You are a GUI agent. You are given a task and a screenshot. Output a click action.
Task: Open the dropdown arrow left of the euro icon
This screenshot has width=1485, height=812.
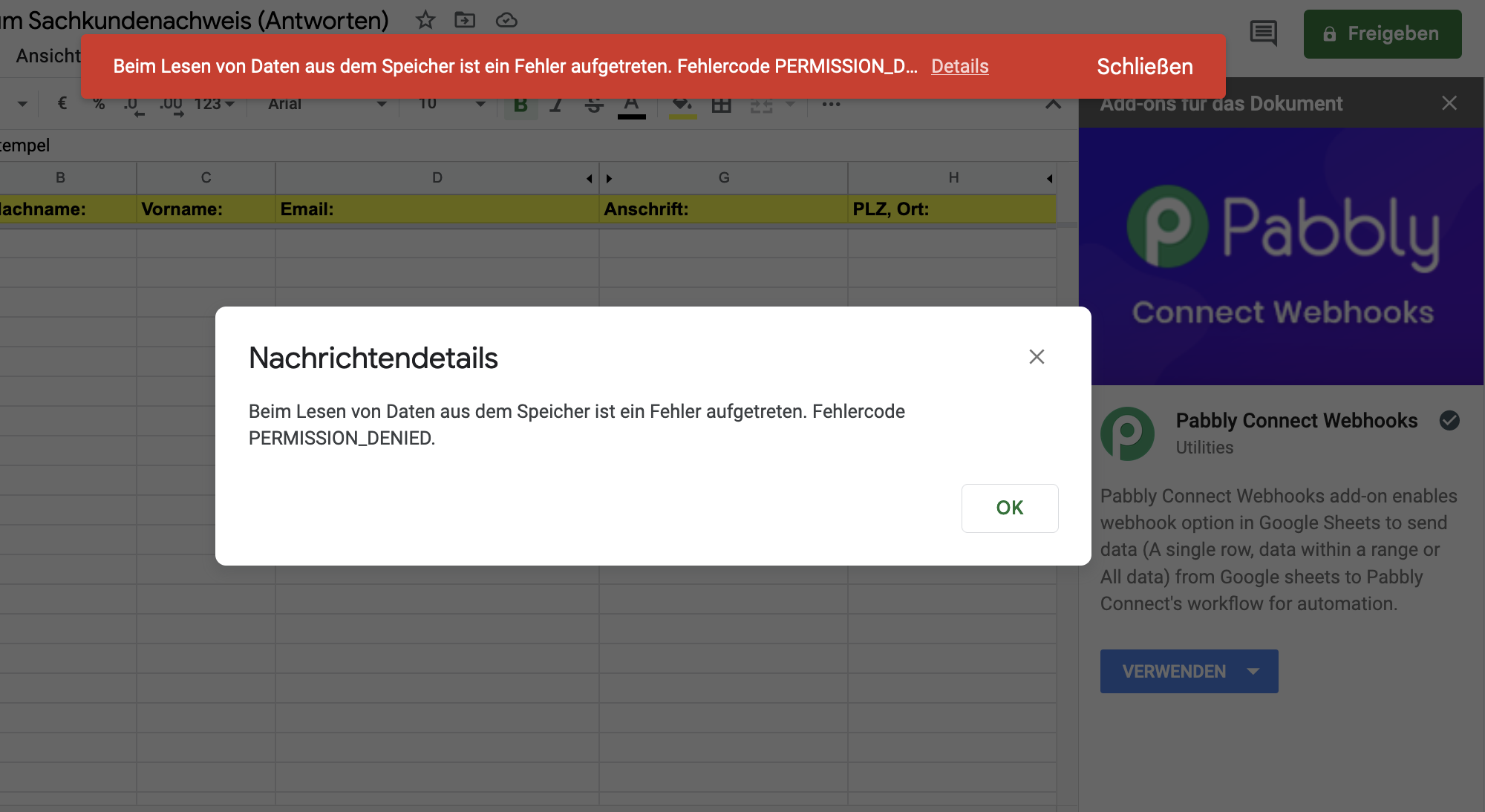[x=22, y=104]
